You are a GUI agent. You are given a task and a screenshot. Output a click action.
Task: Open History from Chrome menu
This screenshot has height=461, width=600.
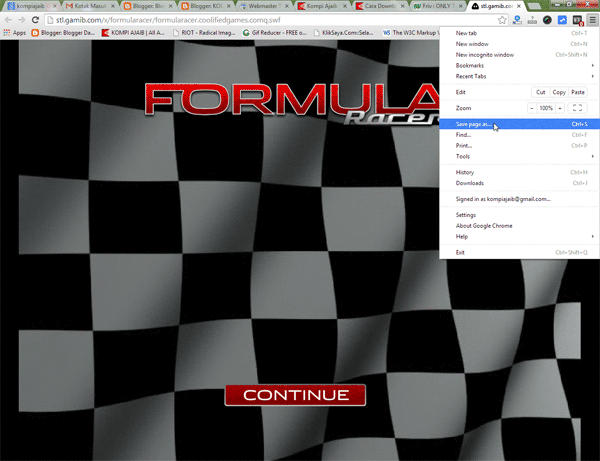(519, 172)
